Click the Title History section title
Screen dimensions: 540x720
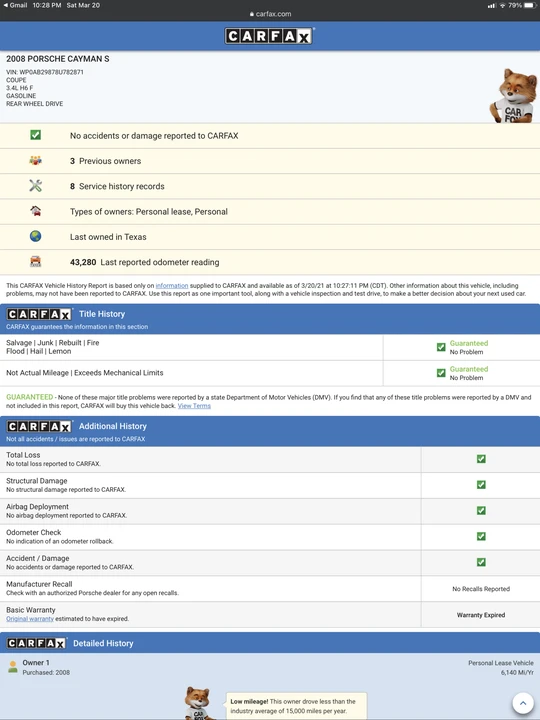(102, 314)
